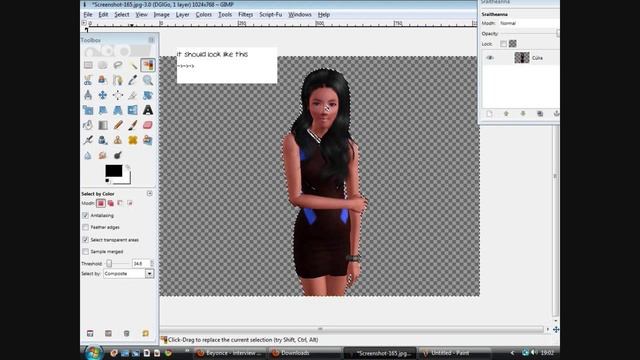The height and width of the screenshot is (360, 640).
Task: Select the Blur/Sharpen tool
Action: tap(88, 156)
